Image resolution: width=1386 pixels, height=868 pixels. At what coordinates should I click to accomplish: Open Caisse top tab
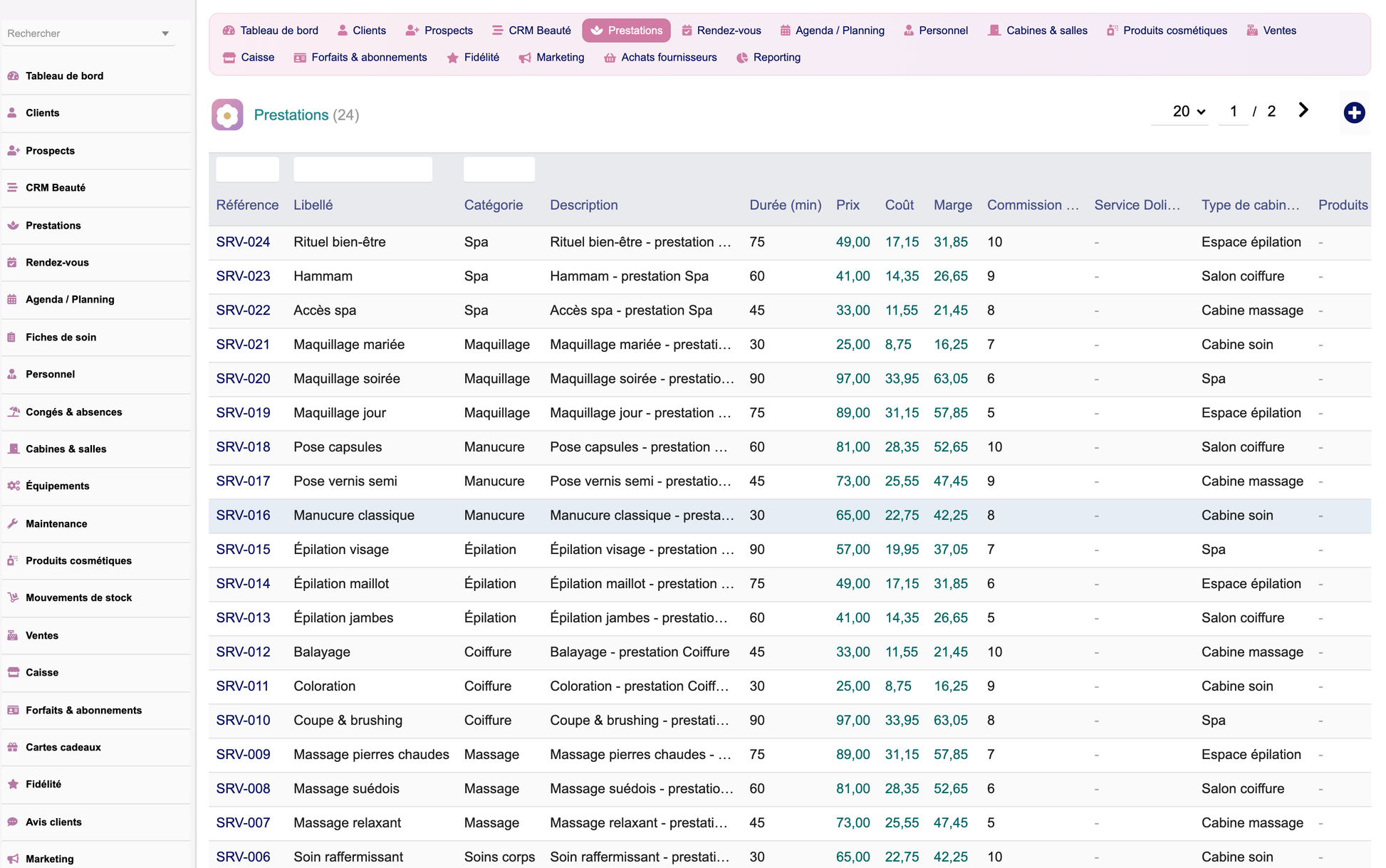click(249, 58)
